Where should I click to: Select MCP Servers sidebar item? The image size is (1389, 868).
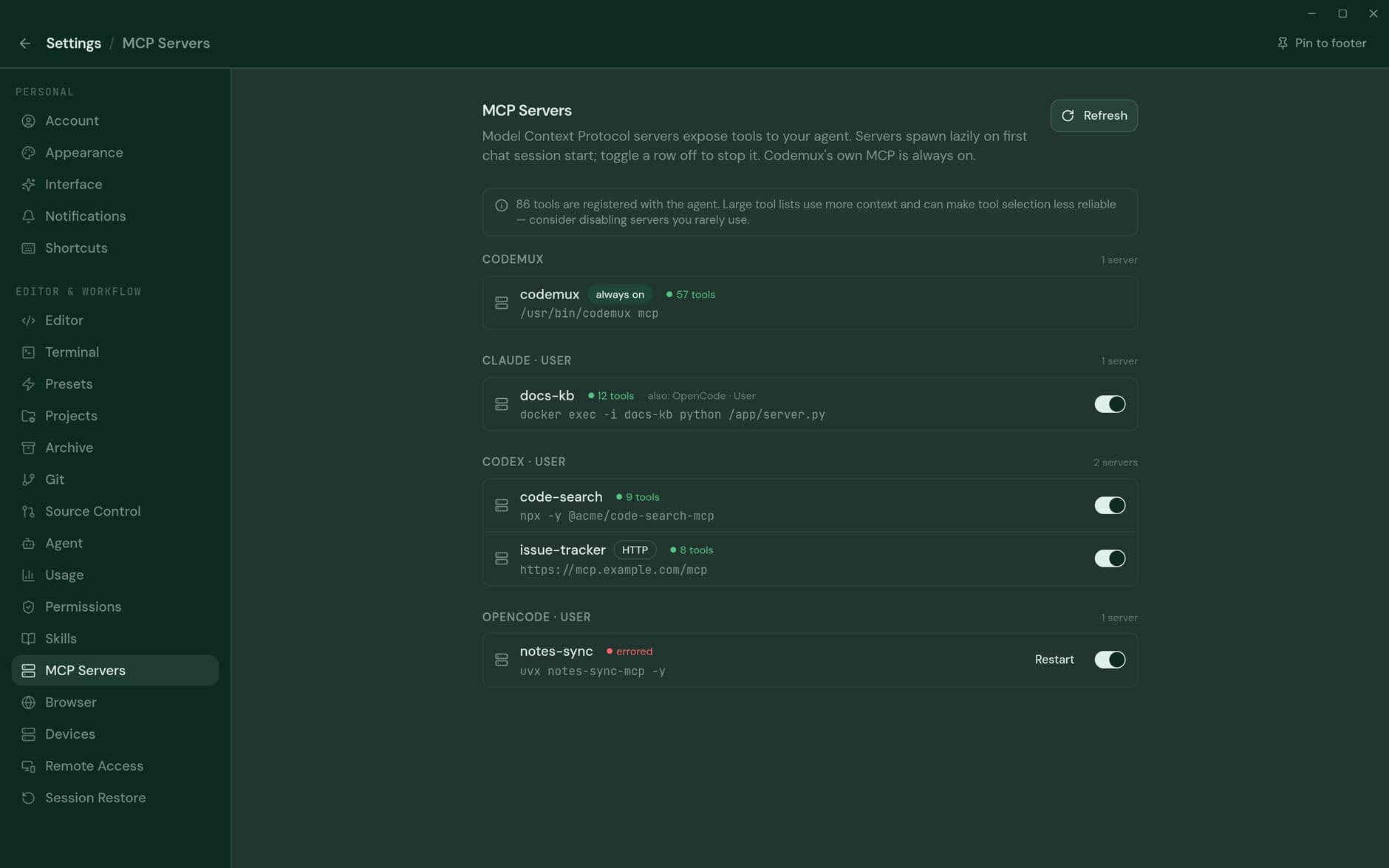click(x=115, y=671)
